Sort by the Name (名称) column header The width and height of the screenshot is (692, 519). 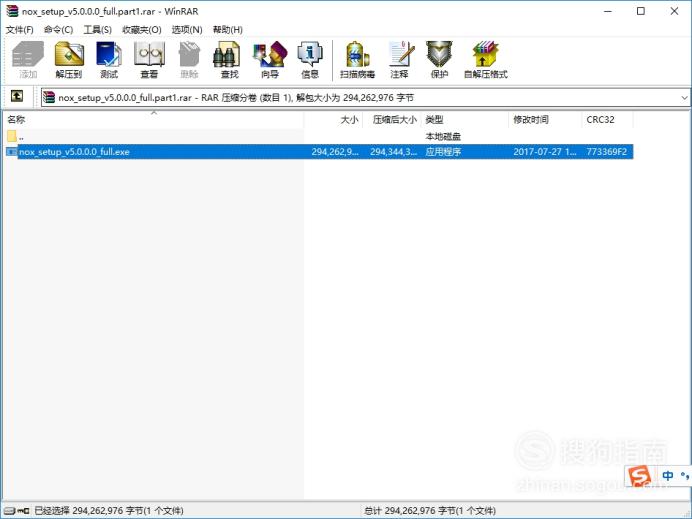154,120
